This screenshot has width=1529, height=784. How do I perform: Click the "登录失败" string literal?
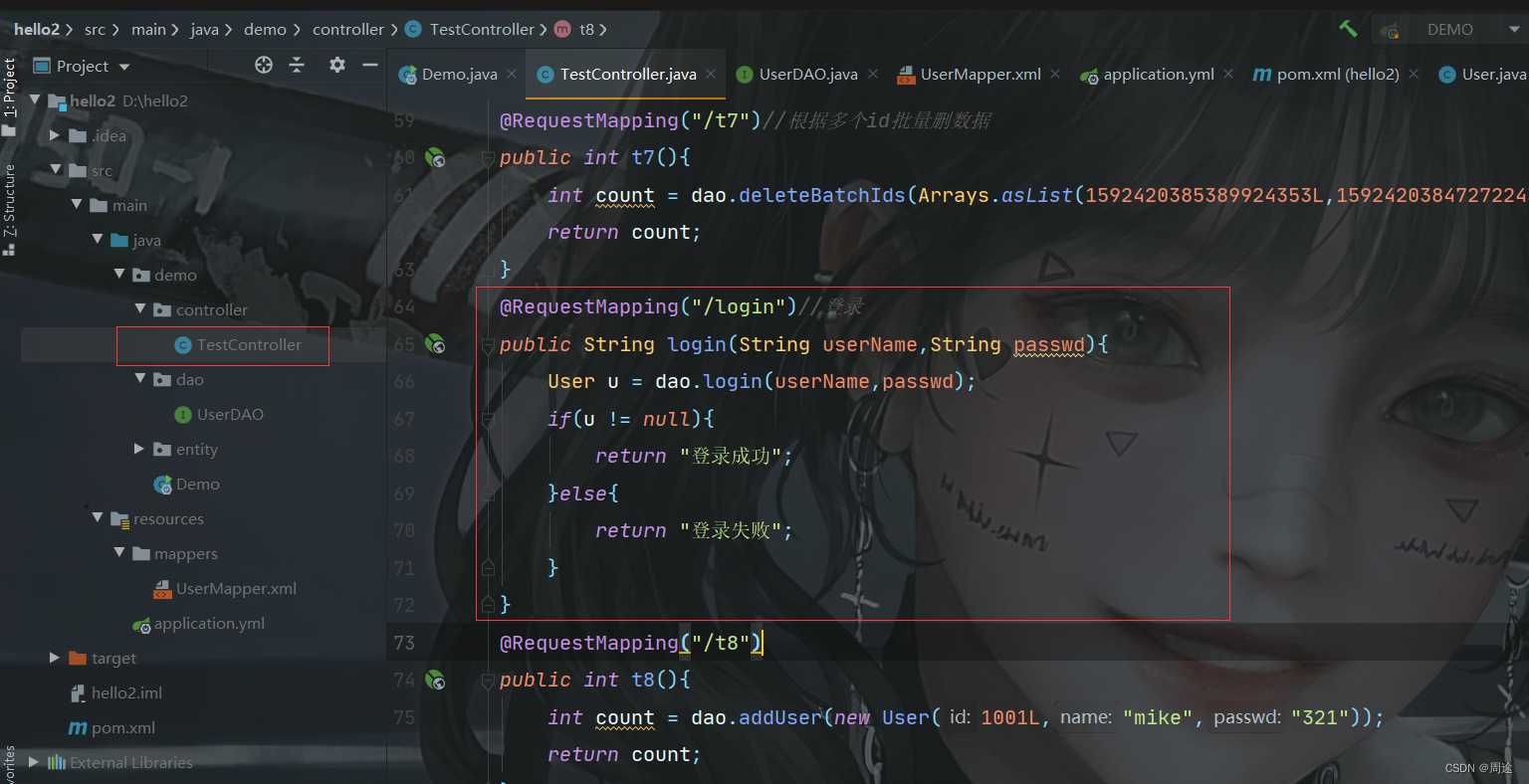(x=732, y=530)
